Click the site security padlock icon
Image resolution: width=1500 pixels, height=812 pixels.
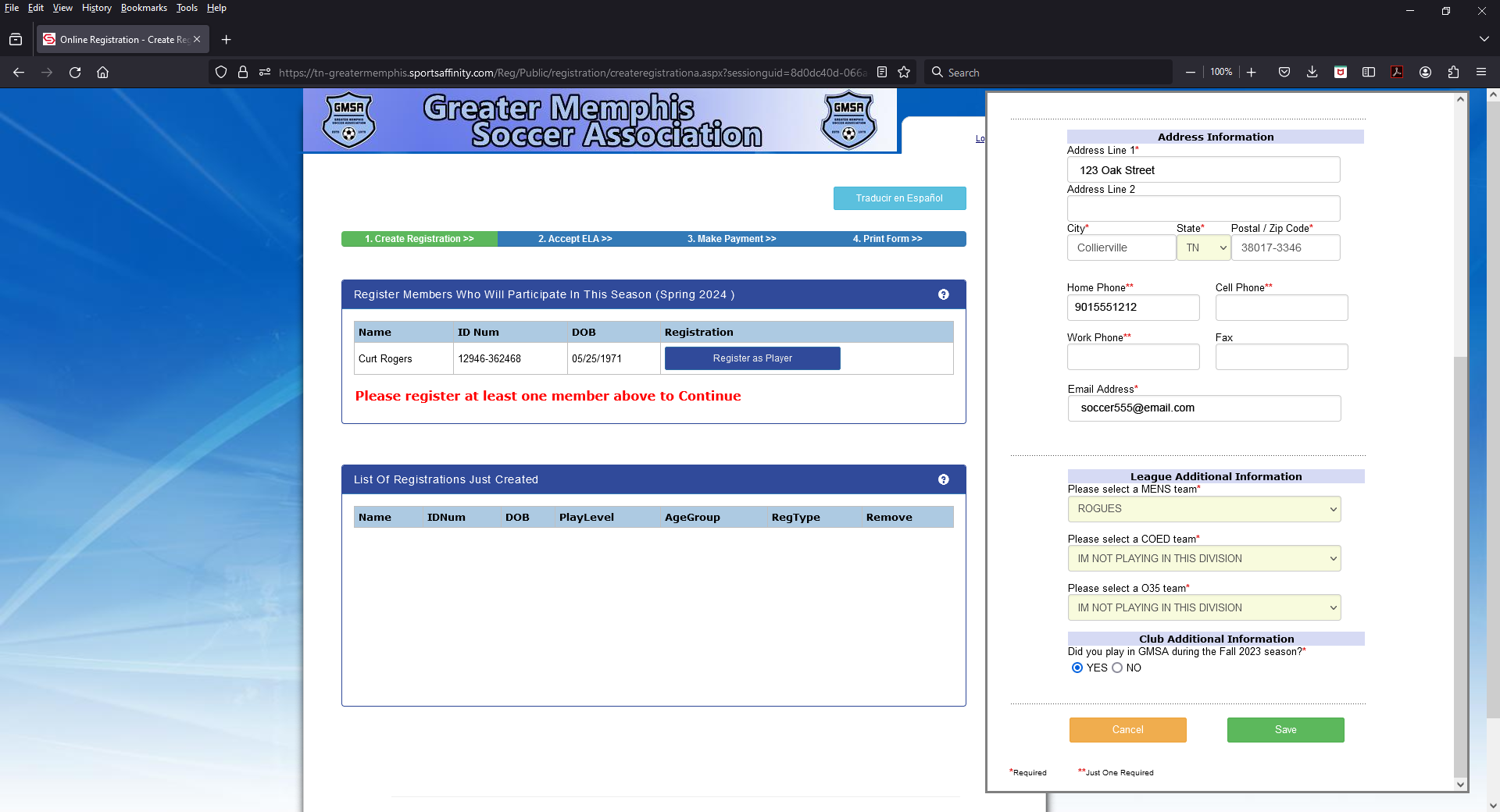(x=243, y=72)
